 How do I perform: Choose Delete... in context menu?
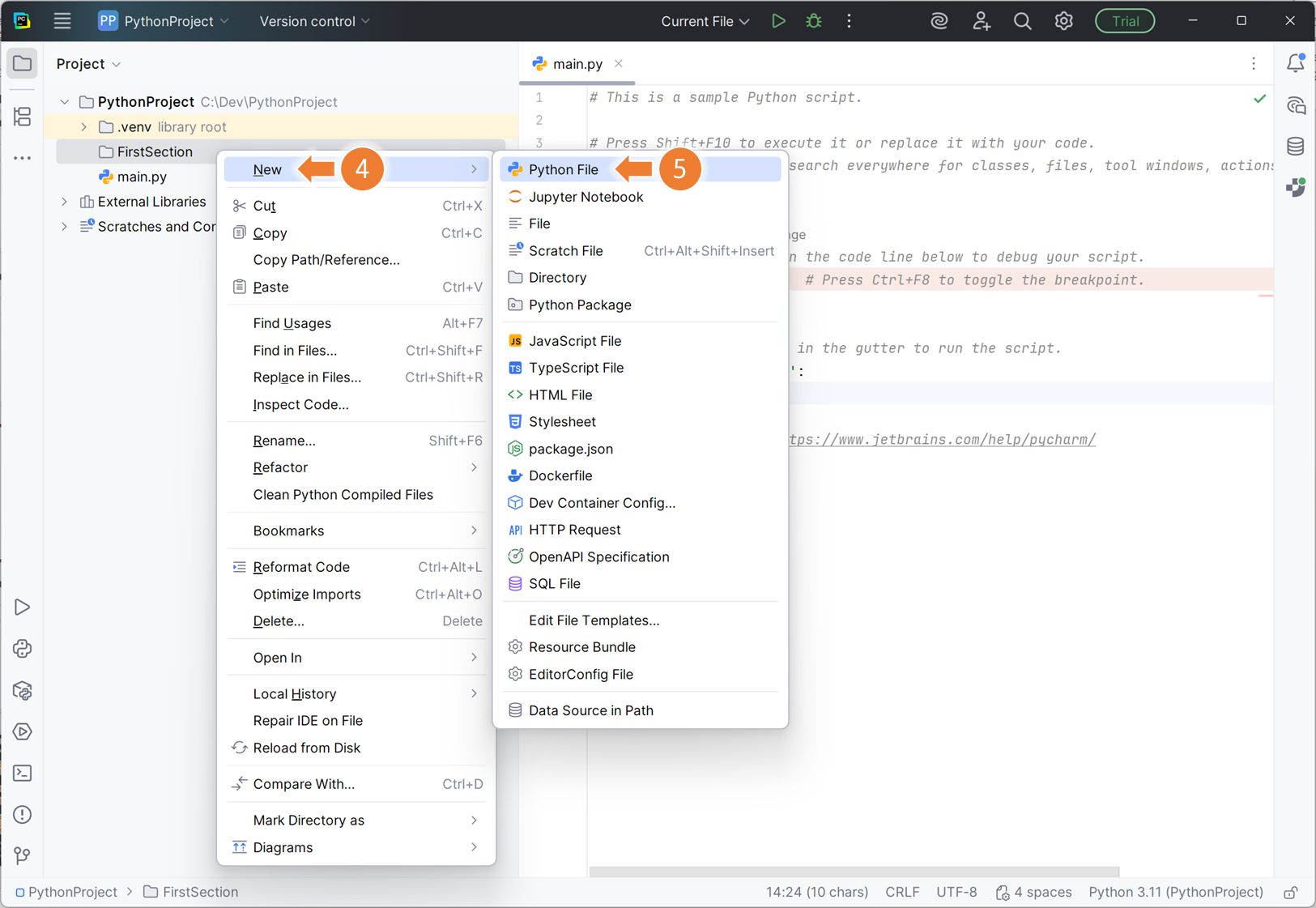click(356, 621)
